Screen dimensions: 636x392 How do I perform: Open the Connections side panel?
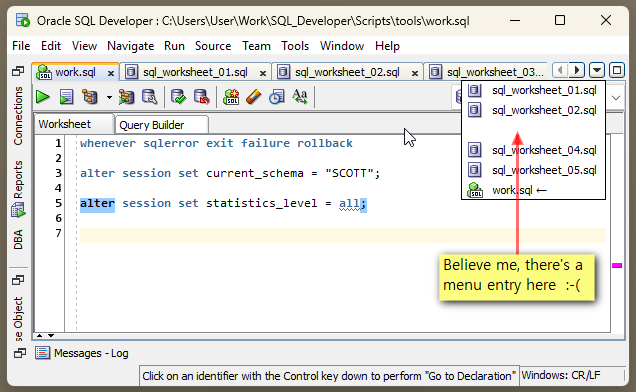[x=18, y=116]
